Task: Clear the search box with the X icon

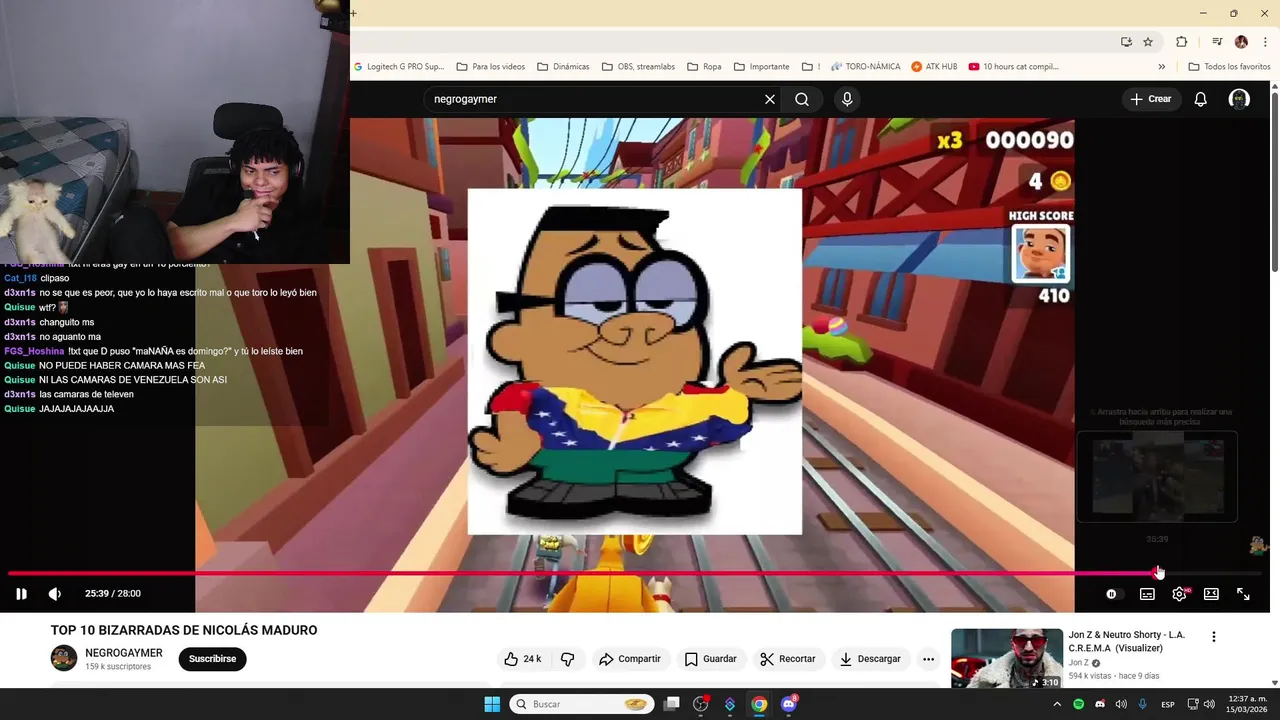Action: [x=770, y=99]
